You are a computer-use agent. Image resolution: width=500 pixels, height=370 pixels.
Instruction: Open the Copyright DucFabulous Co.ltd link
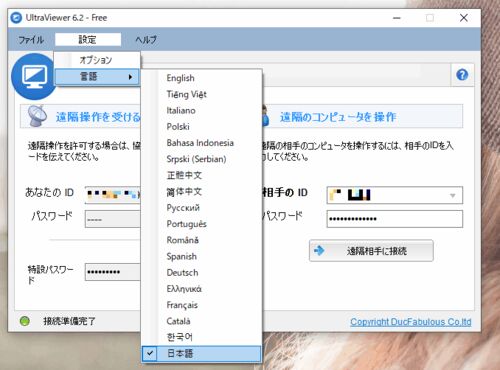[x=411, y=322]
